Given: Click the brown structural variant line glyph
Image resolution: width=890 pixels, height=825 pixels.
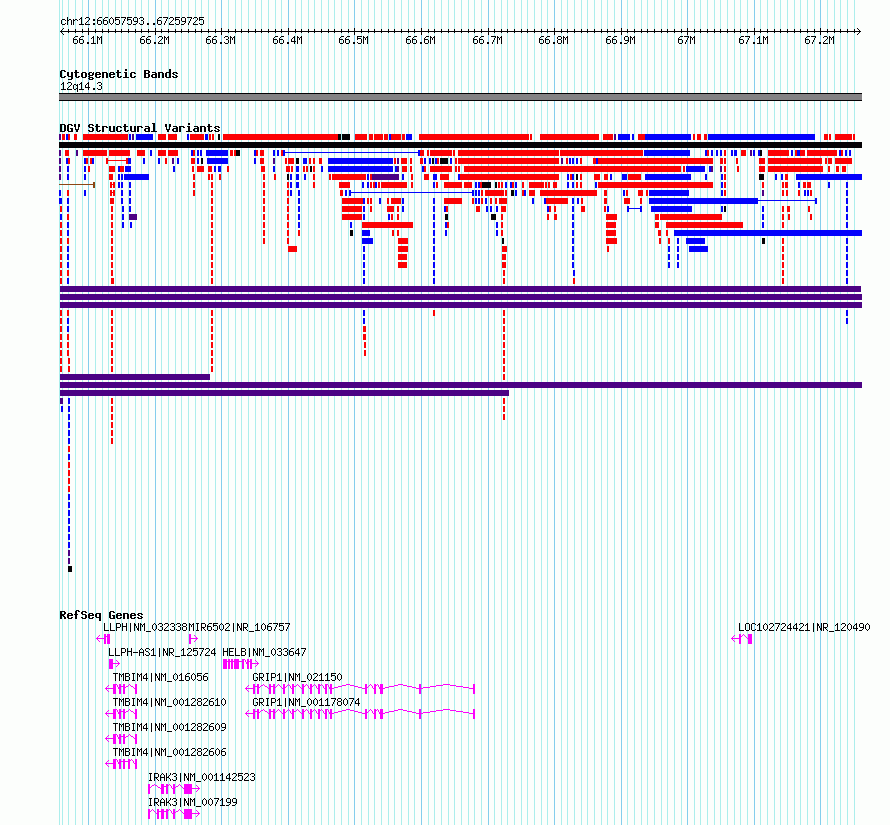Looking at the screenshot, I should [x=77, y=185].
